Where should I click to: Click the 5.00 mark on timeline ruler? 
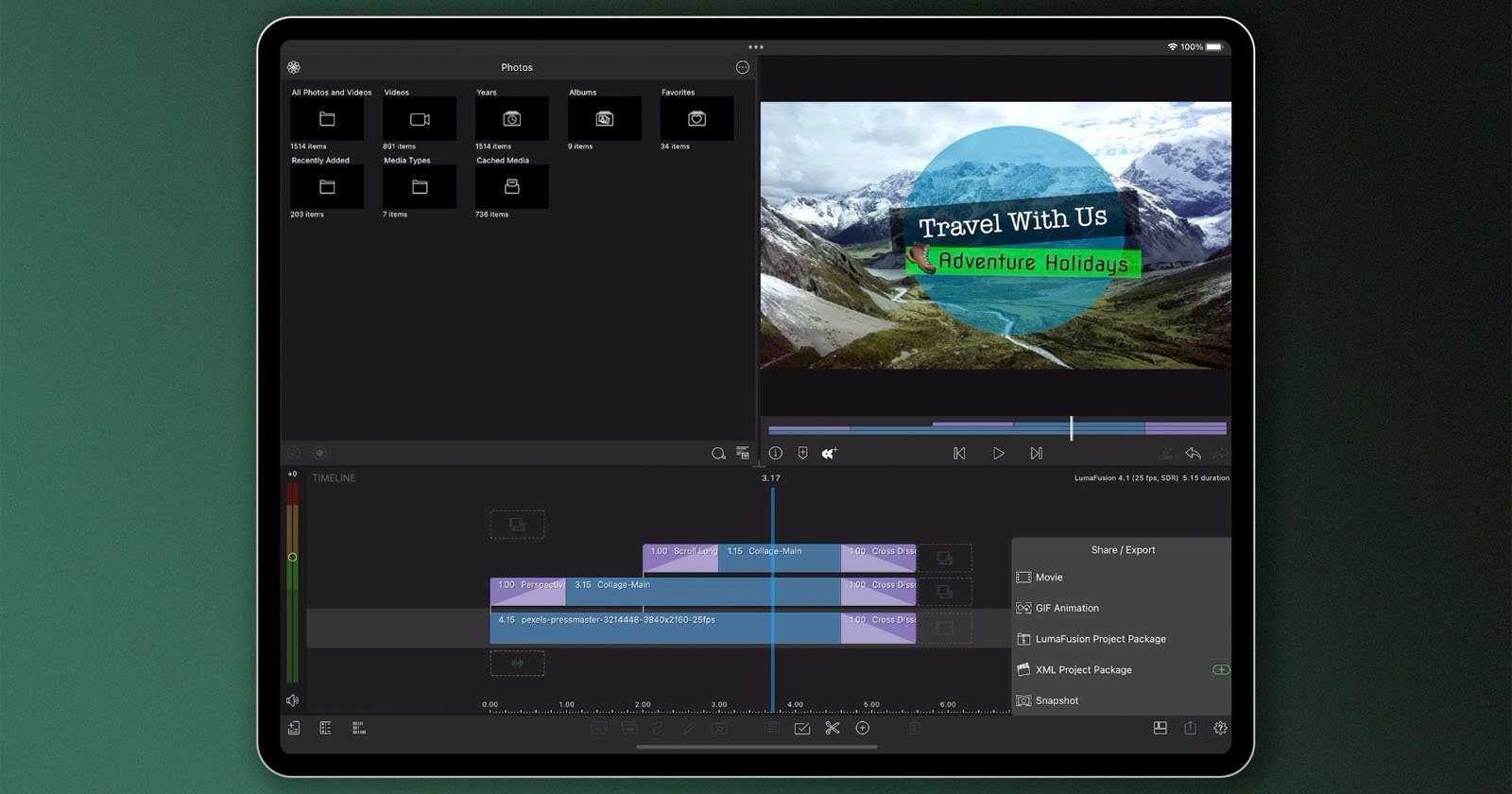click(871, 704)
